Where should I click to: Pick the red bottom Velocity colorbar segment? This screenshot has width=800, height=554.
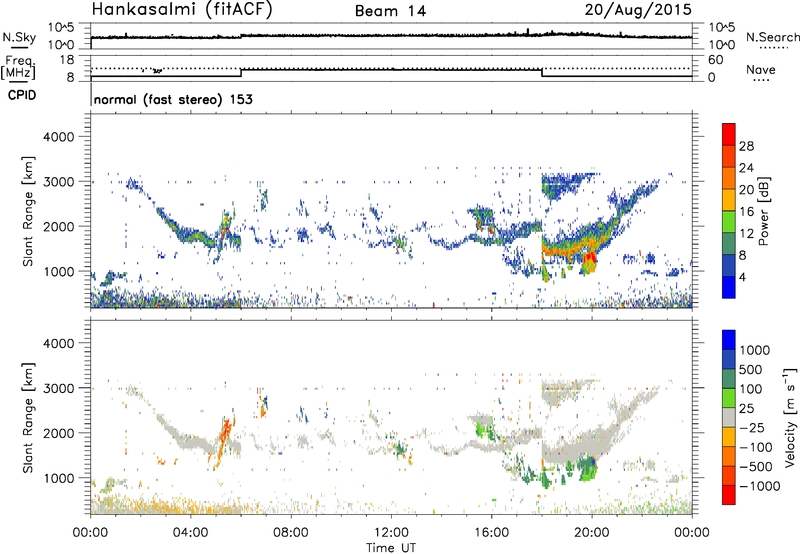[729, 495]
